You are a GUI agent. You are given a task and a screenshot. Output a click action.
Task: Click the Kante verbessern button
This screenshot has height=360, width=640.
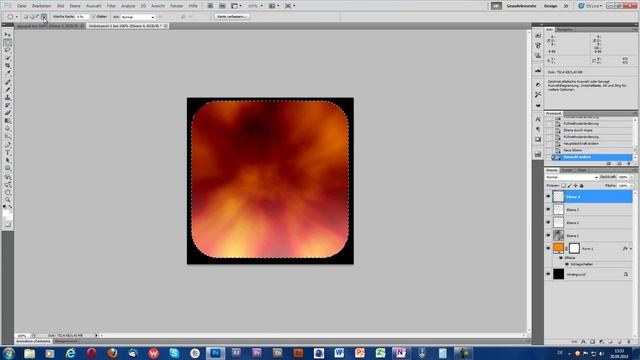[232, 17]
